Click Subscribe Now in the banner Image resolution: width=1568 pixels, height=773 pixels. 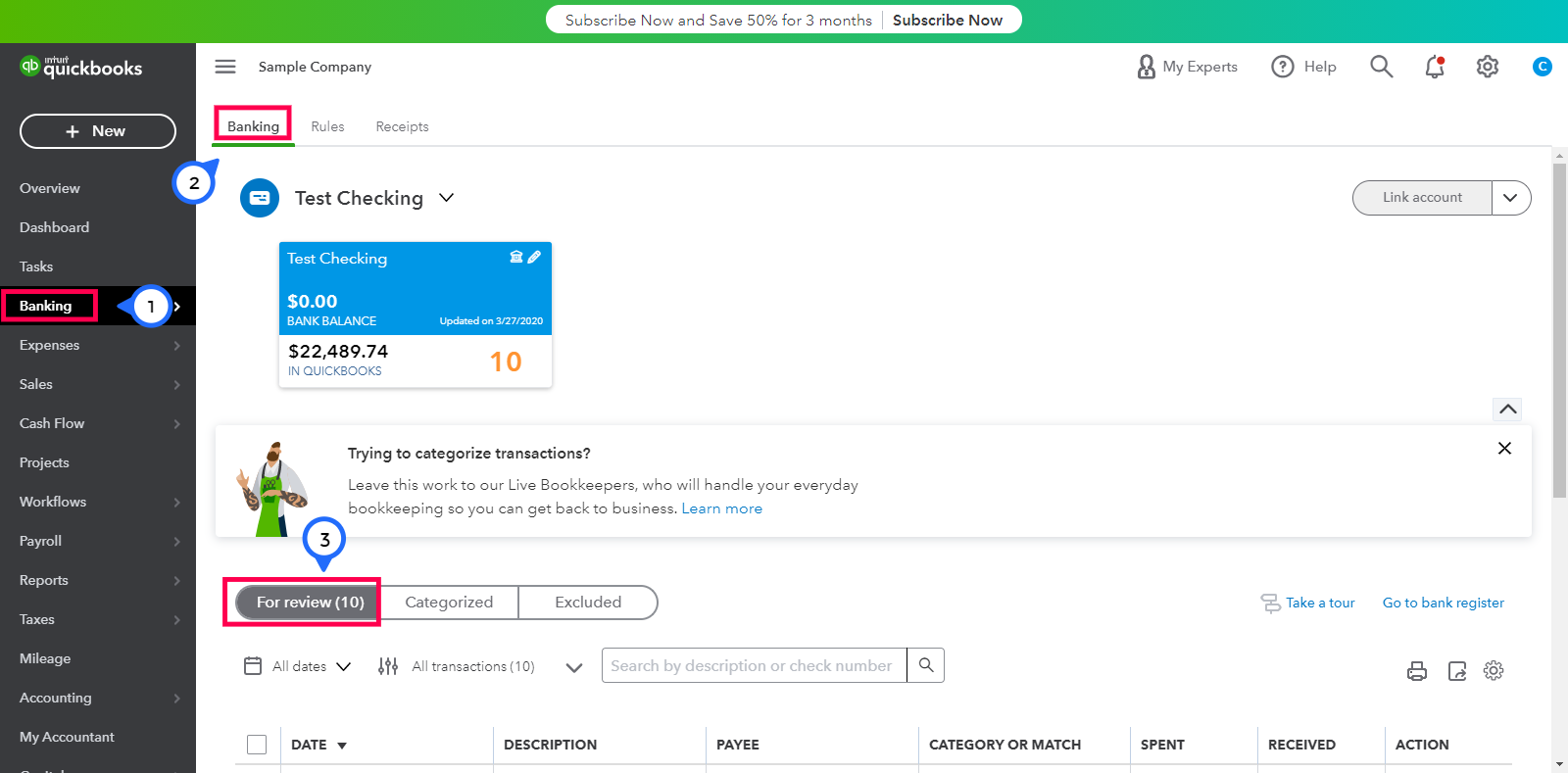[x=948, y=20]
